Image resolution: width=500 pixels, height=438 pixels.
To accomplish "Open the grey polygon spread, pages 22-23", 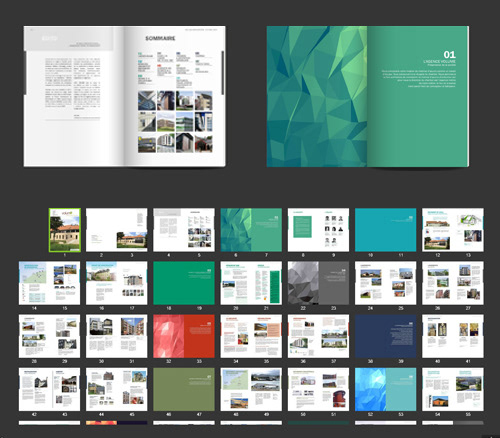I will pyautogui.click(x=318, y=283).
